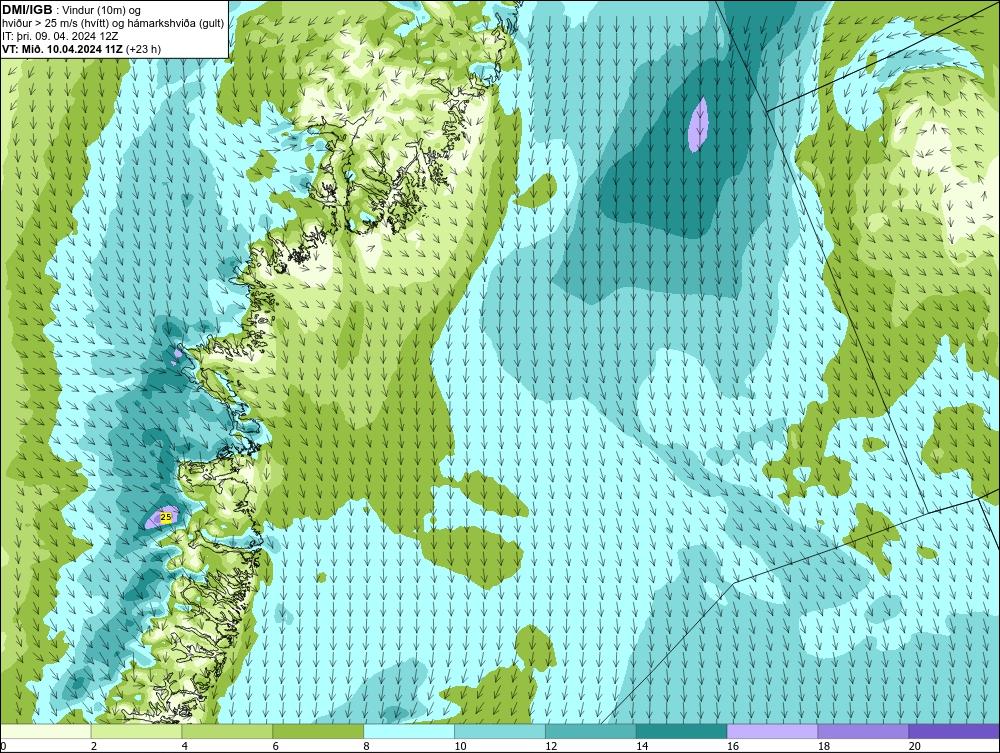The width and height of the screenshot is (1000, 753).
Task: Select the 10–12 turquoise legend swatch
Action: click(x=500, y=731)
